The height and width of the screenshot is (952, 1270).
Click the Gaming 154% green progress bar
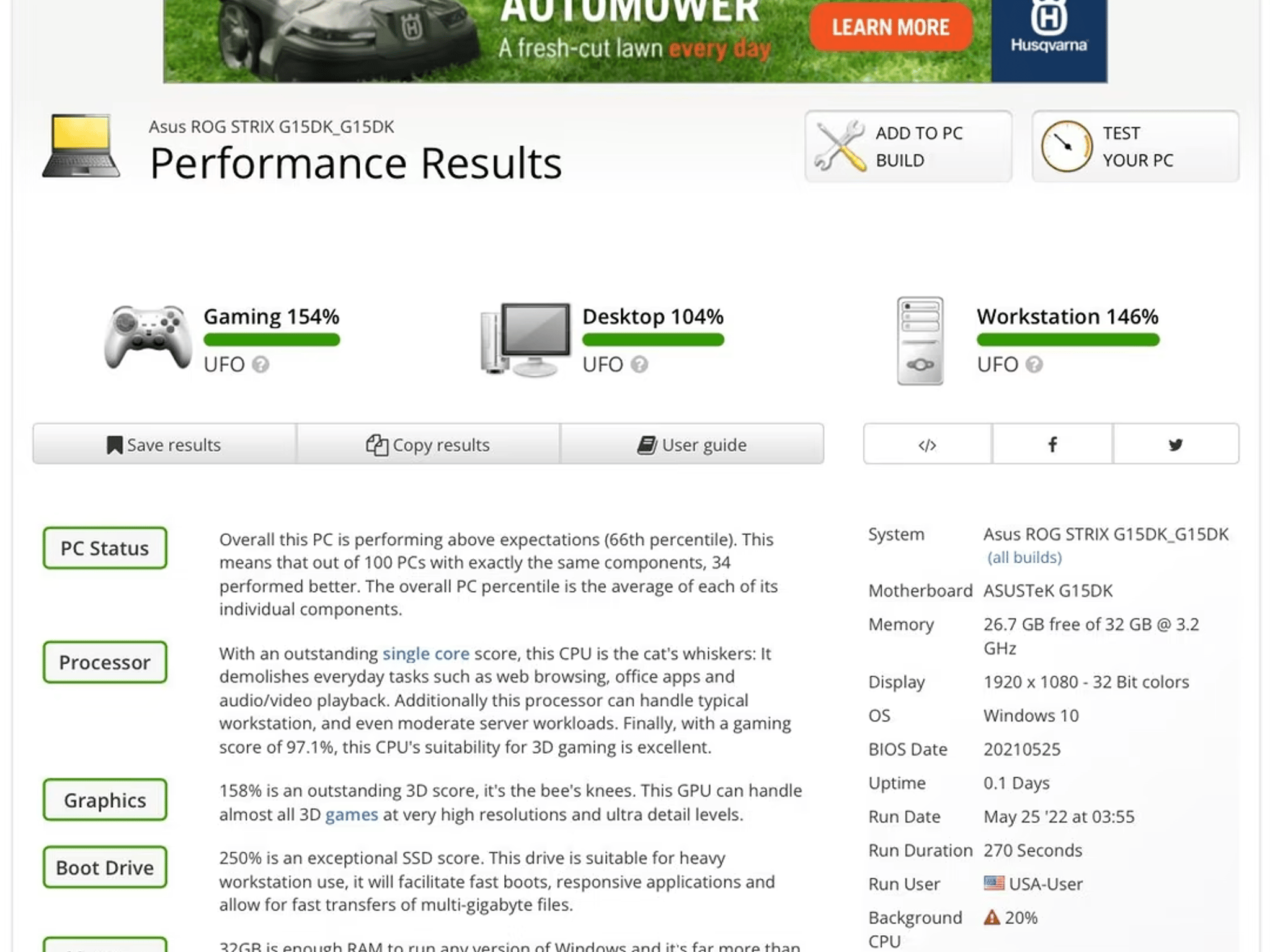[x=272, y=340]
